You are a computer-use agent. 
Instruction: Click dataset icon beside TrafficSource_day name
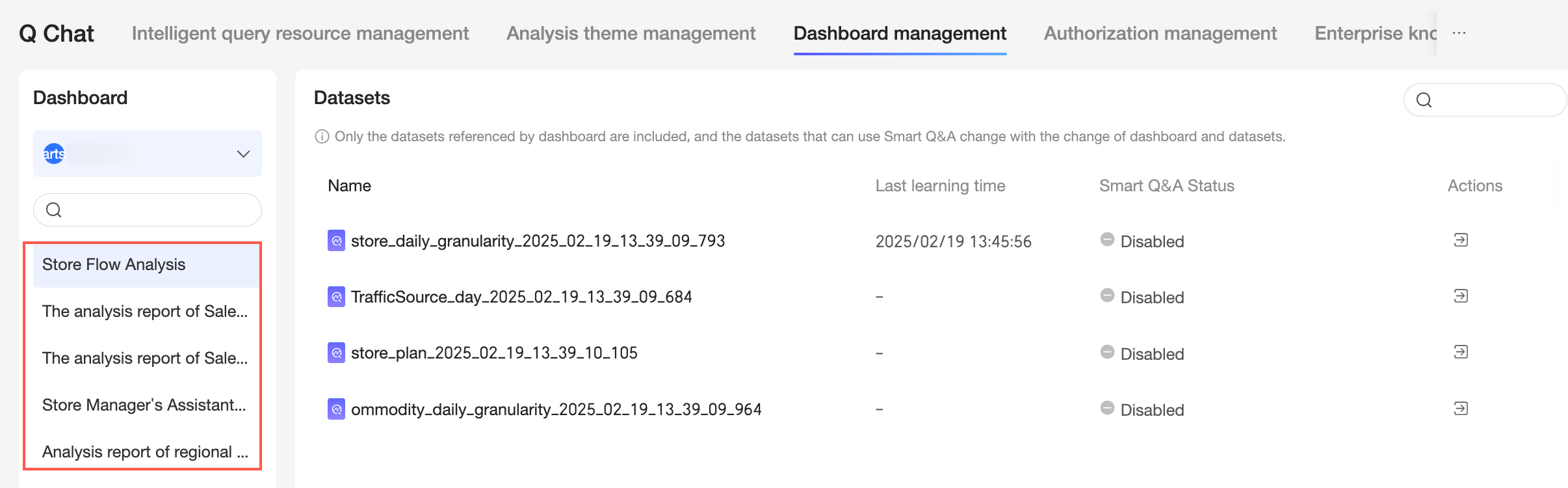point(336,297)
